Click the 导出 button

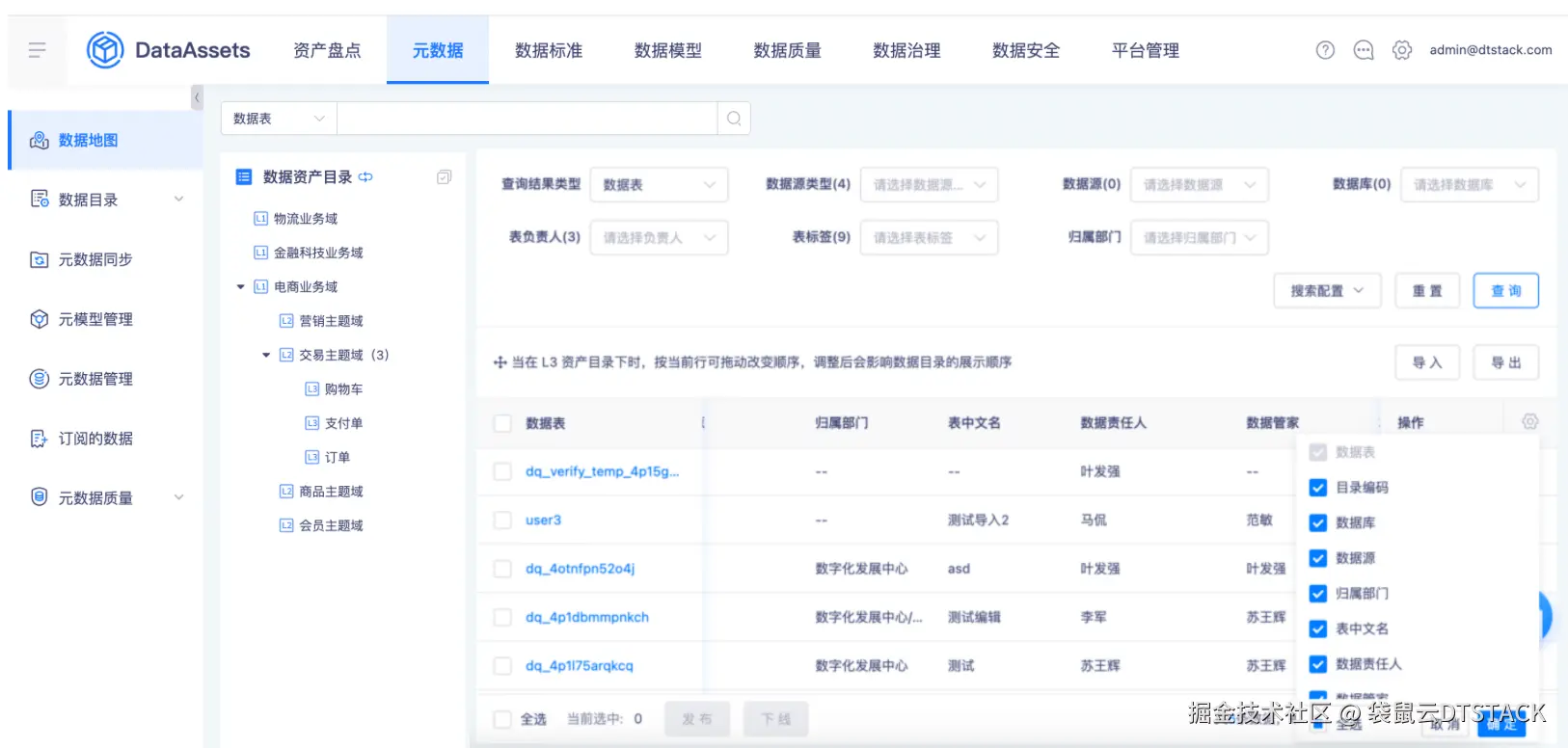click(x=1505, y=362)
